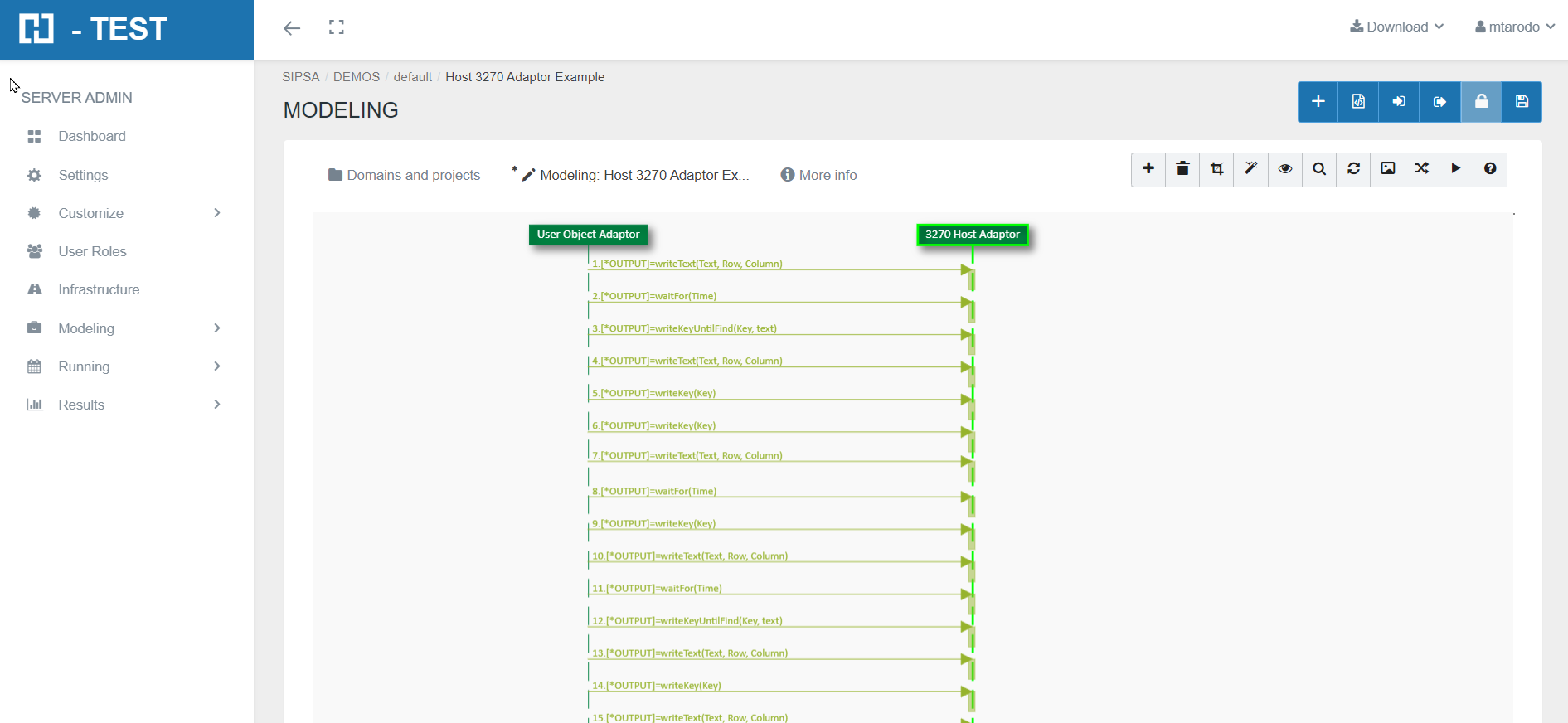Toggle the unlock padlock button

(1481, 102)
